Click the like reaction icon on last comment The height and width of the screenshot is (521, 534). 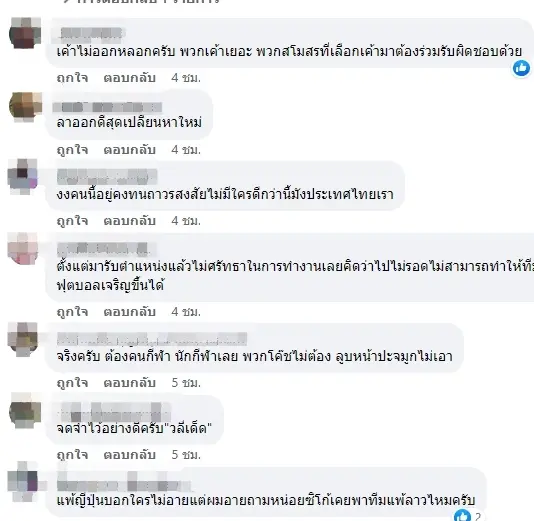462,516
